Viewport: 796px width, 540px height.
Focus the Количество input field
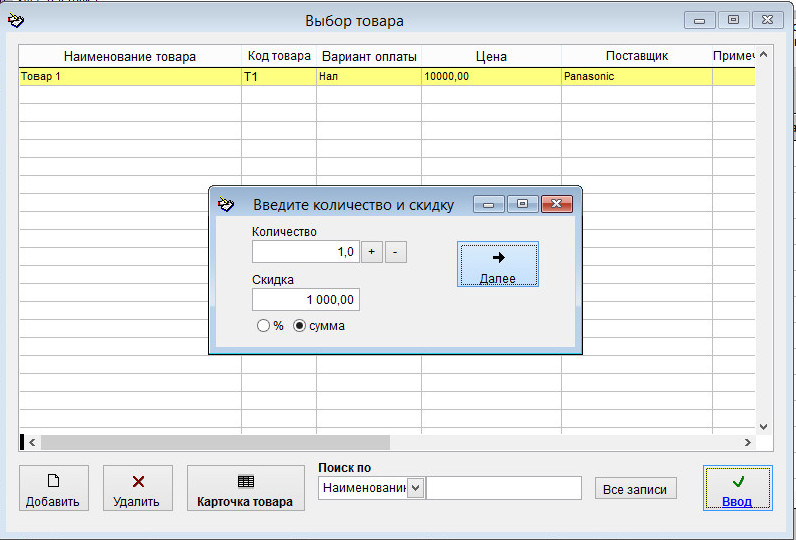(x=306, y=252)
